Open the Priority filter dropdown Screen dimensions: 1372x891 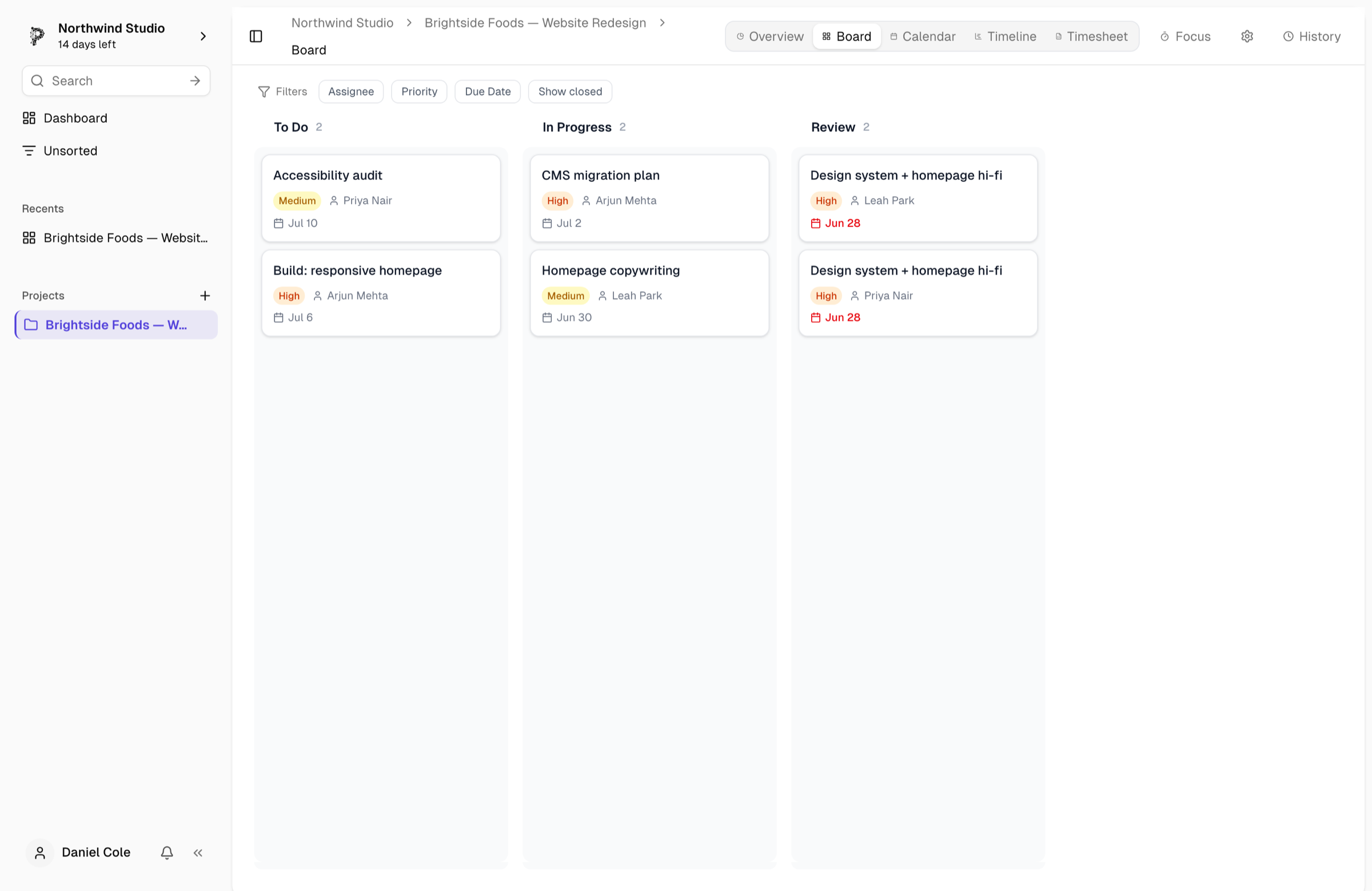pyautogui.click(x=419, y=92)
